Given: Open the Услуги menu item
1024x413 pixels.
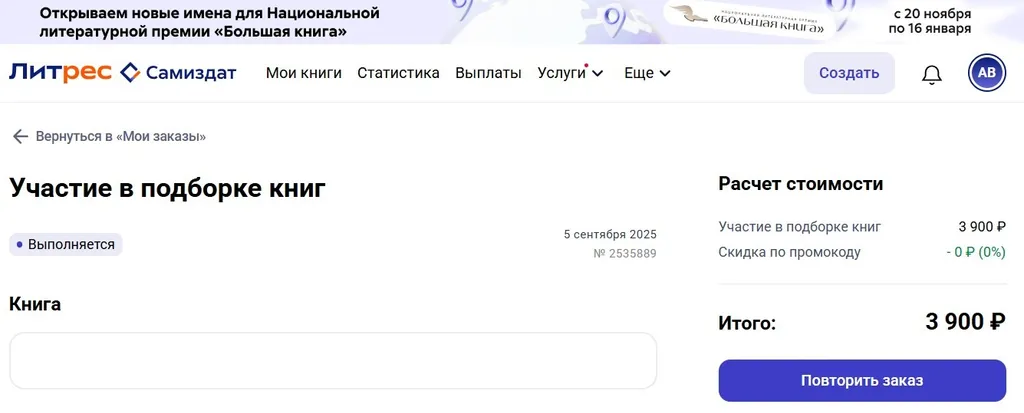Looking at the screenshot, I should tap(562, 73).
